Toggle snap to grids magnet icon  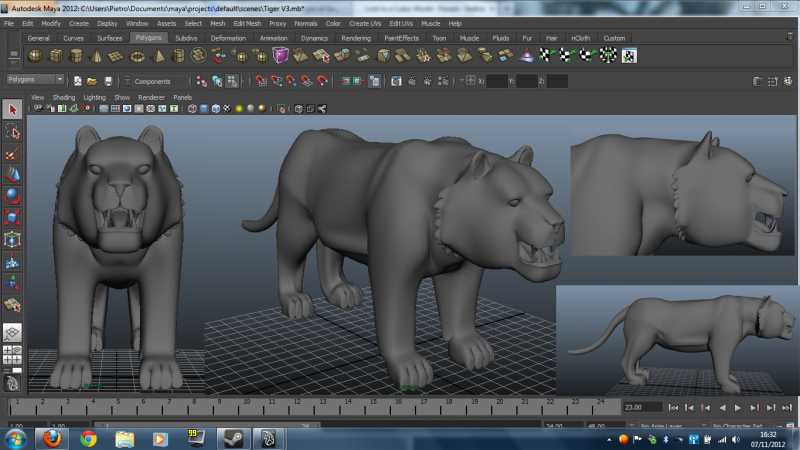261,80
